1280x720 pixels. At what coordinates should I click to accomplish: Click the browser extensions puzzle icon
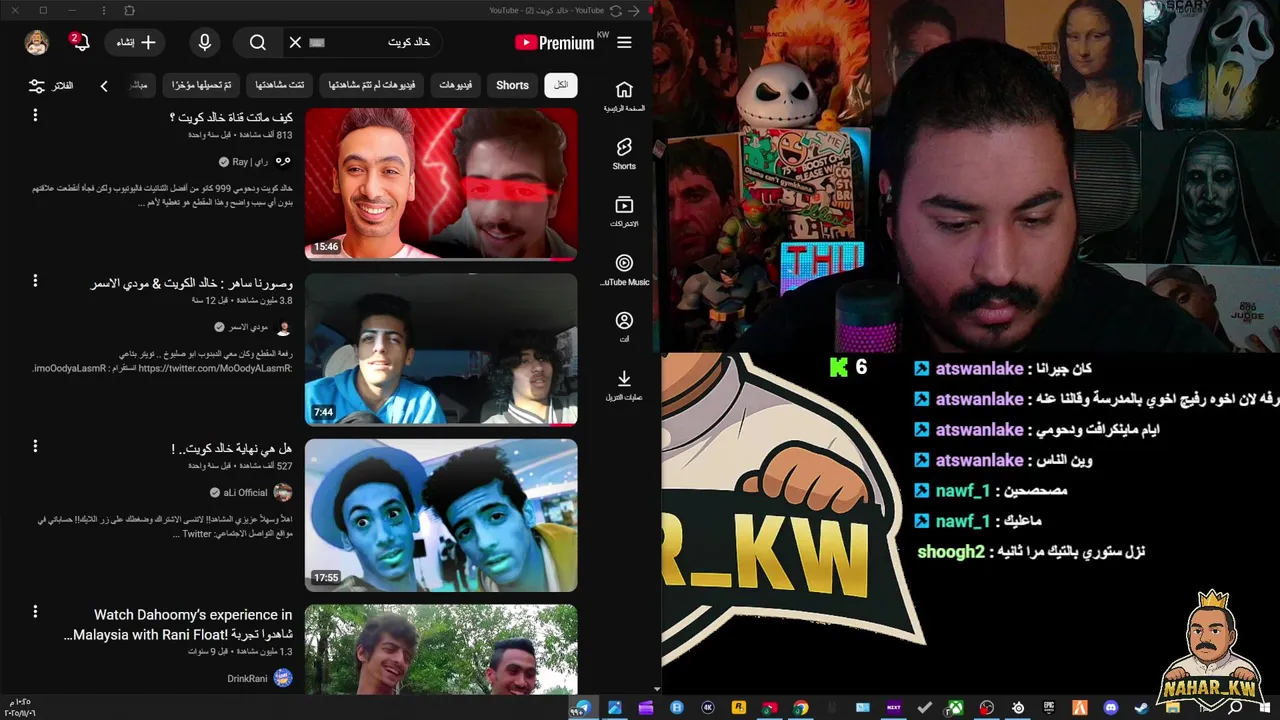(129, 10)
